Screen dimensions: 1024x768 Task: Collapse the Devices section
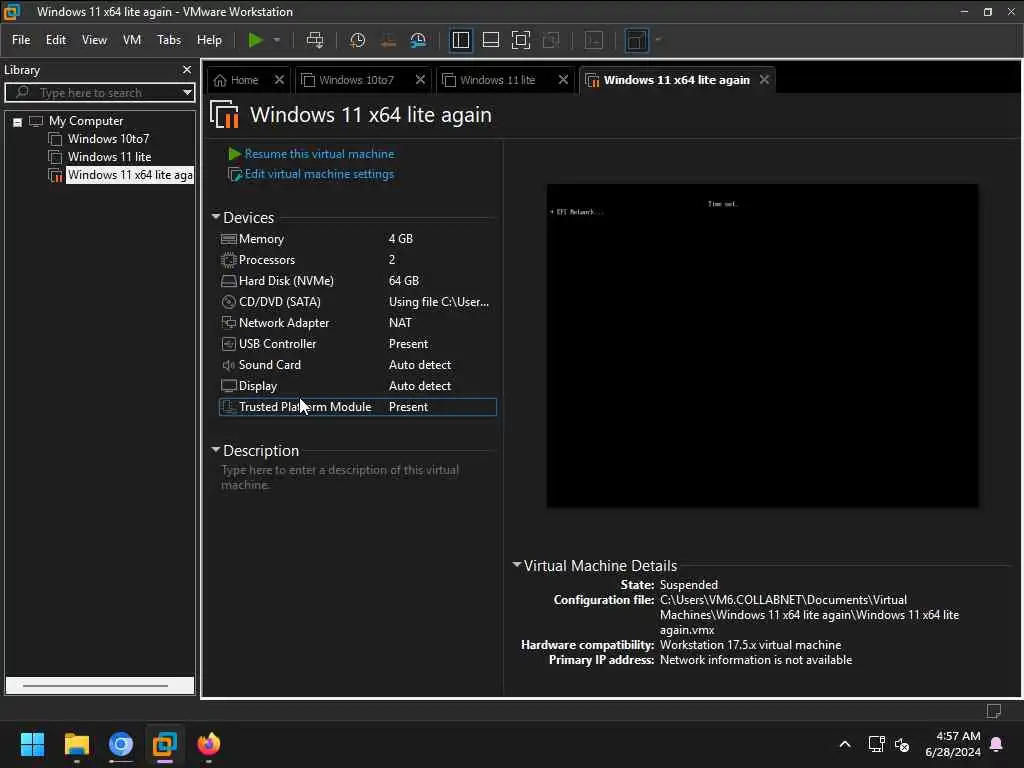[x=216, y=217]
